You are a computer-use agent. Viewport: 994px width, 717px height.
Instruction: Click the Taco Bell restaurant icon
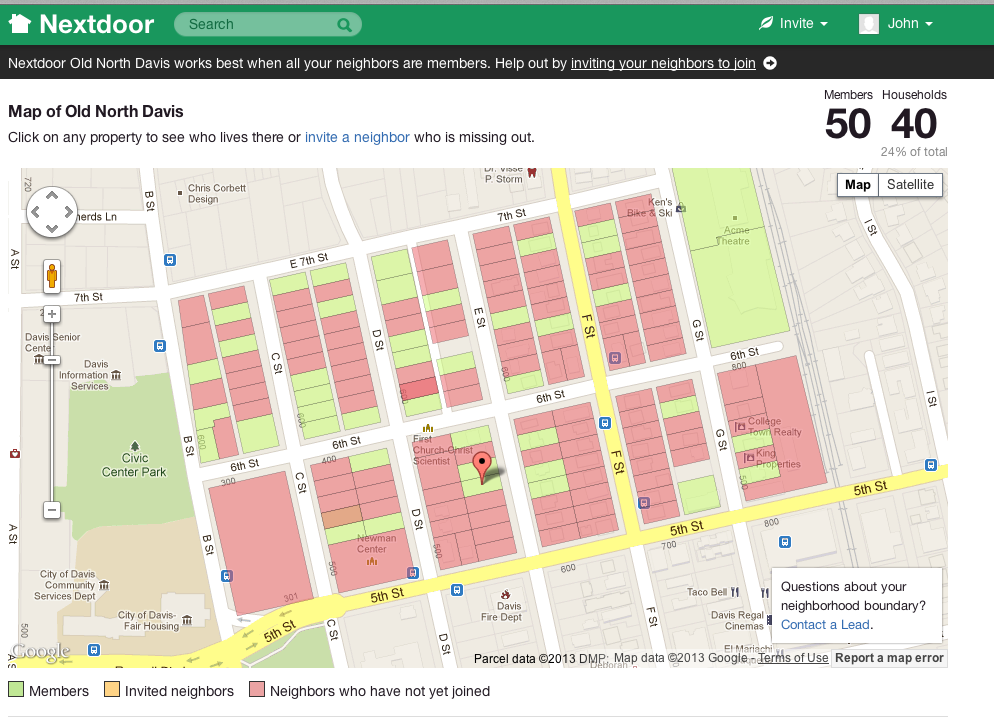tap(735, 592)
